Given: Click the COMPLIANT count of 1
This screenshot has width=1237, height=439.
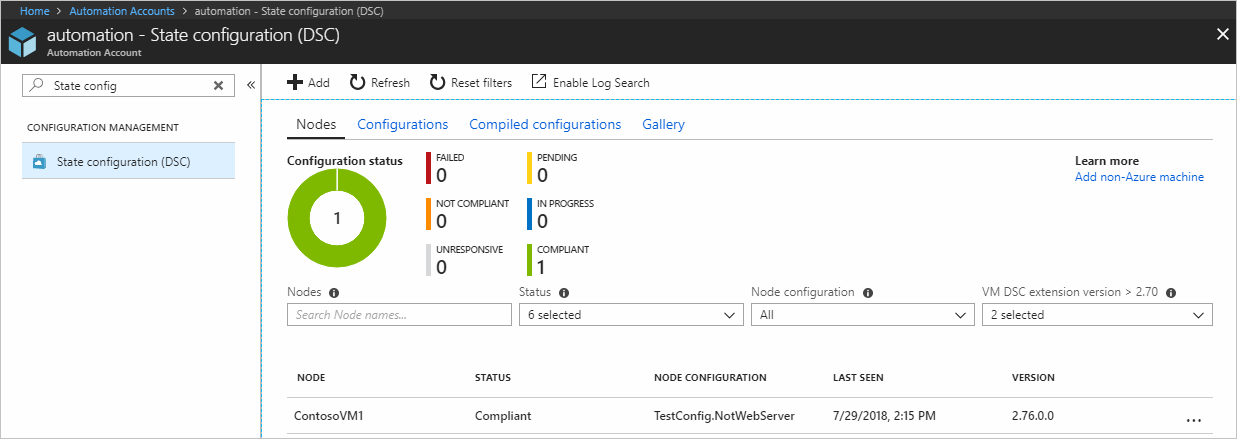Looking at the screenshot, I should (541, 267).
